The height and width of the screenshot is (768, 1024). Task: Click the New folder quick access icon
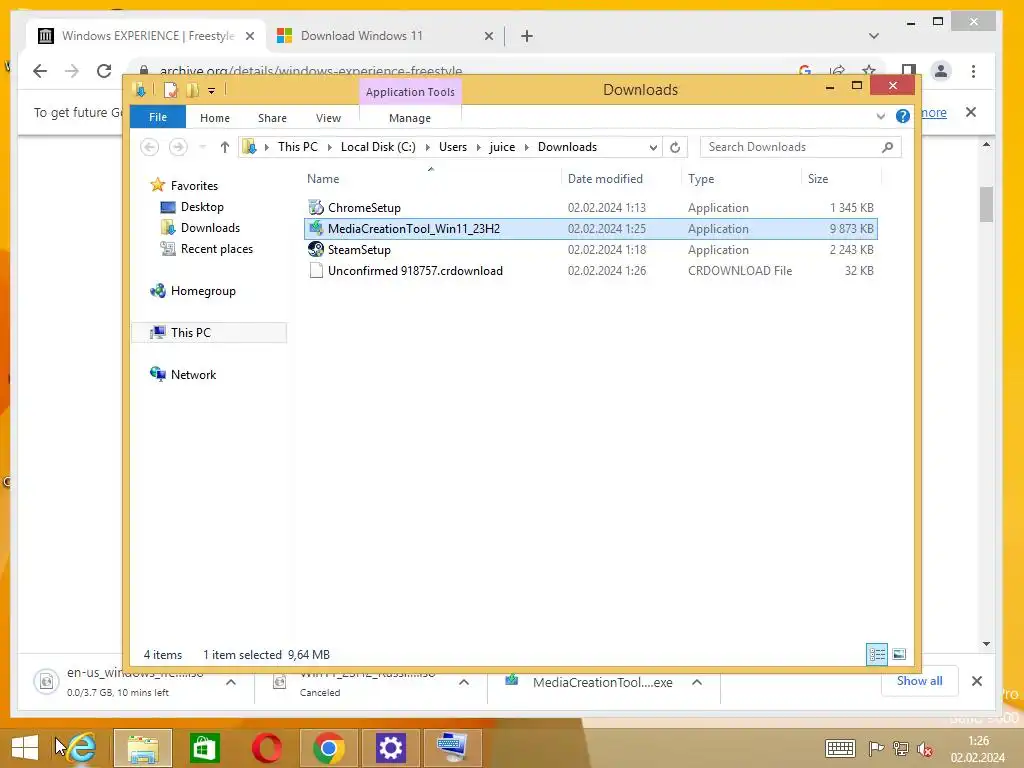[x=192, y=90]
